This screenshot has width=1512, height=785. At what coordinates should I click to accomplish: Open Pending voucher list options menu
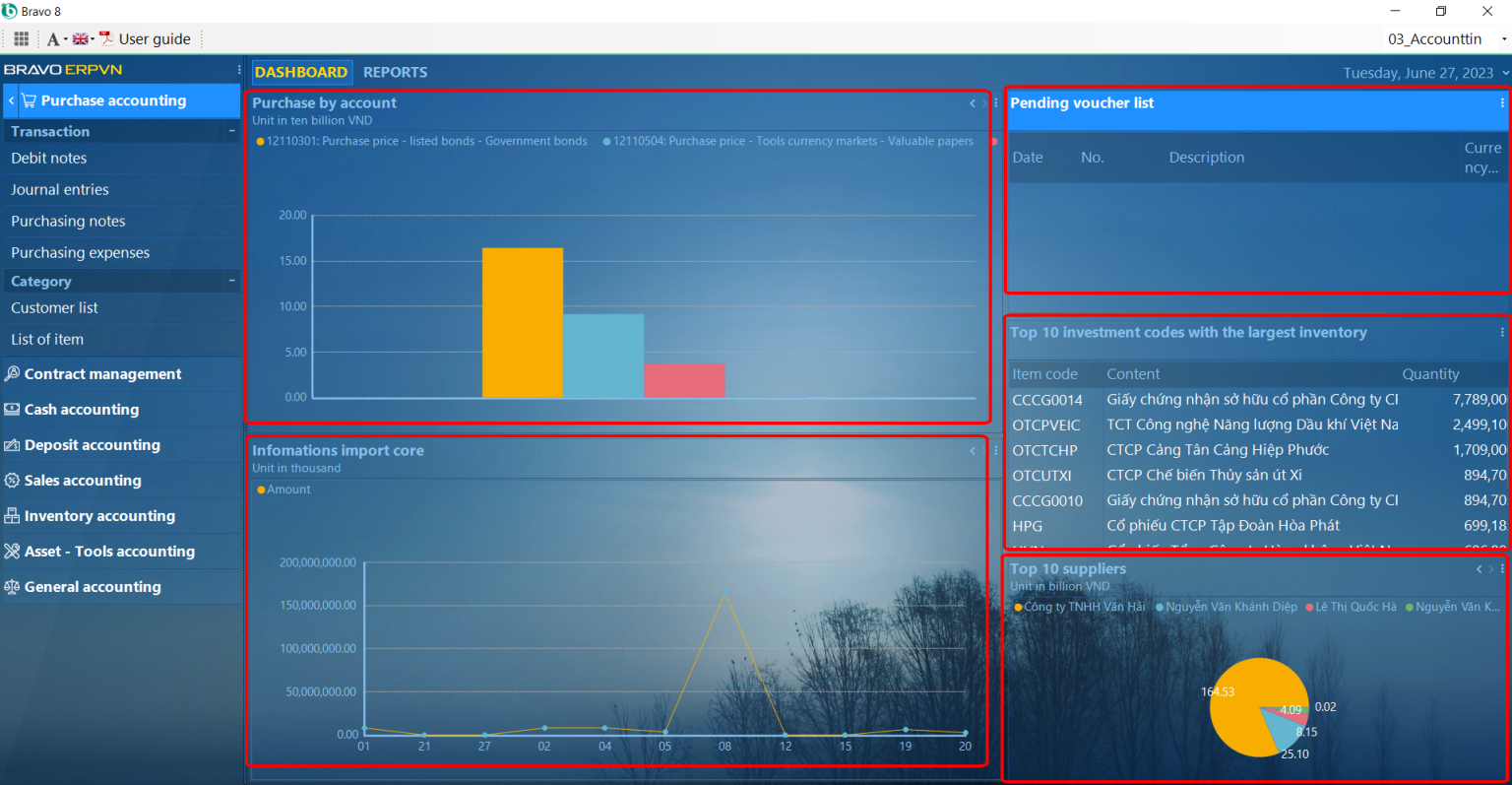[1501, 103]
